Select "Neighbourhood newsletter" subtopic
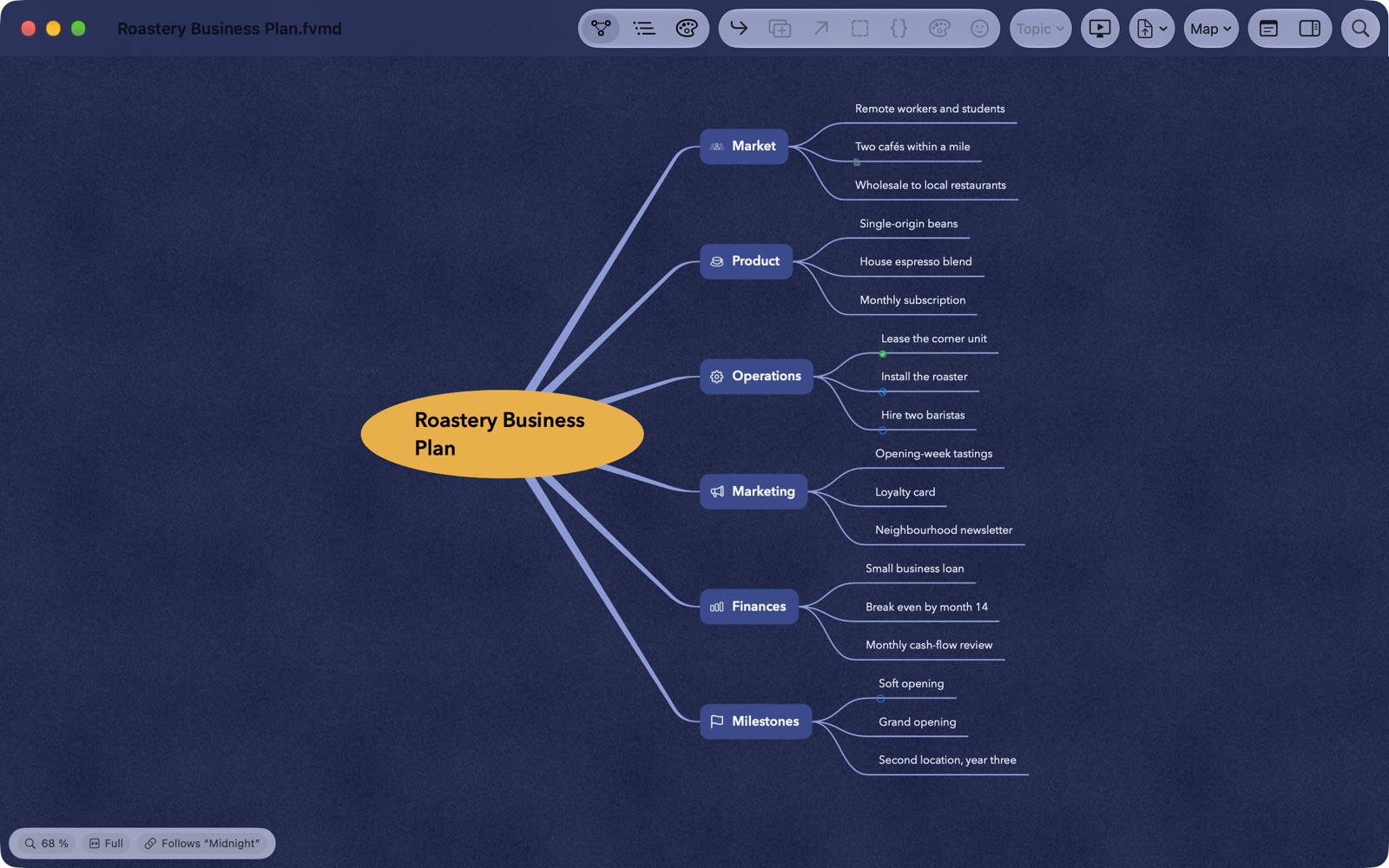This screenshot has height=868, width=1389. pyautogui.click(x=944, y=530)
